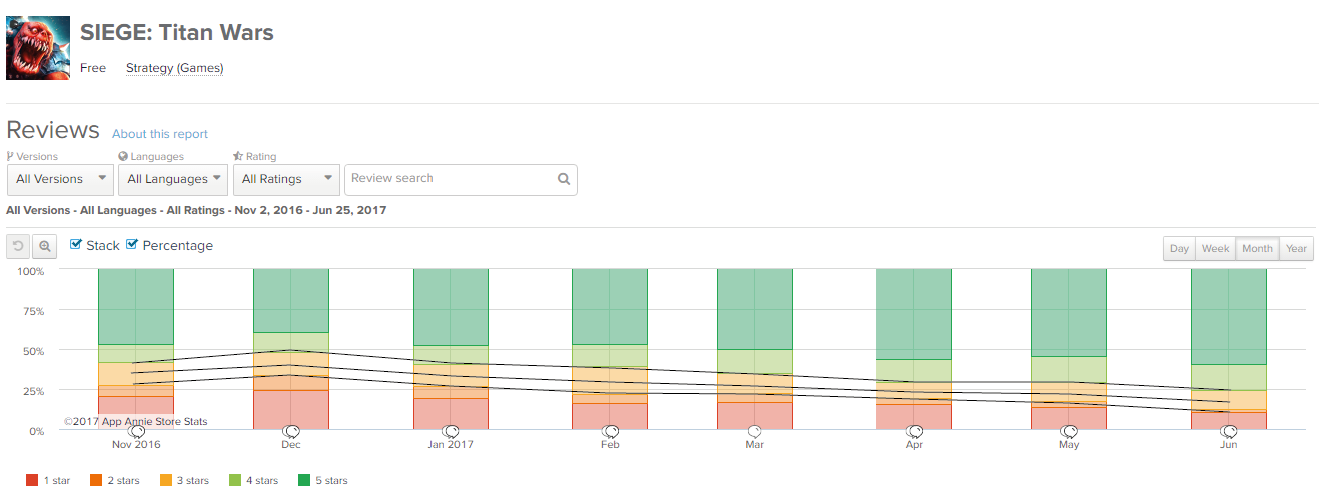Expand the All Versions dropdown

tap(60, 180)
